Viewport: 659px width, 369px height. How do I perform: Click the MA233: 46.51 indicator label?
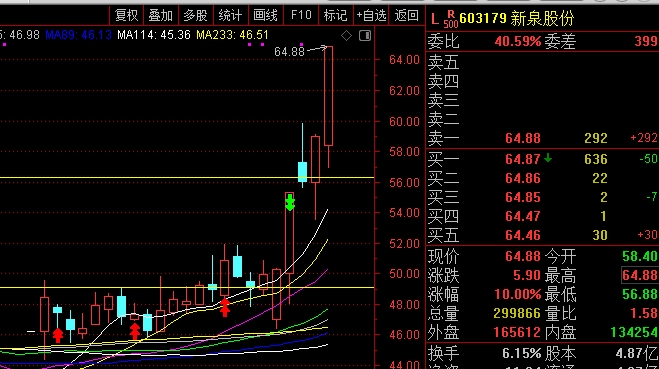232,35
